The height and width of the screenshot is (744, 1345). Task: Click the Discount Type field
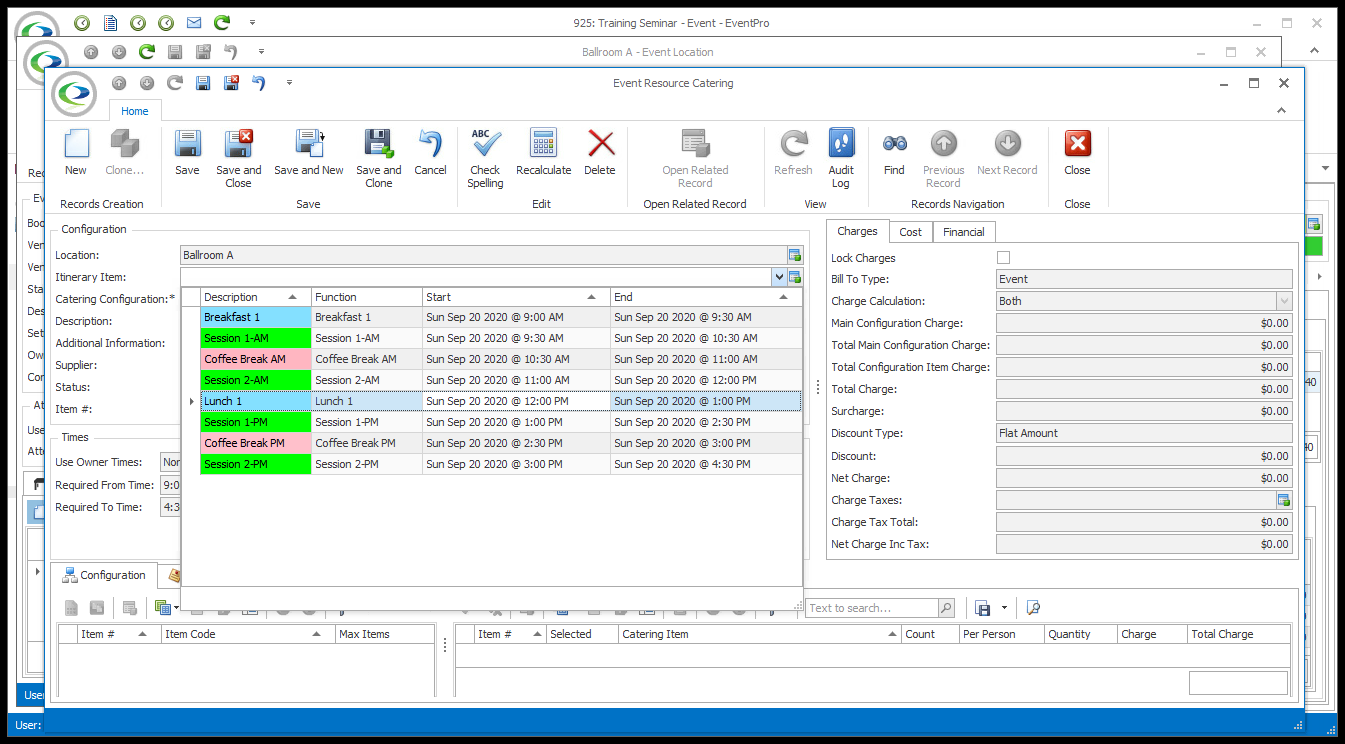(x=1144, y=433)
